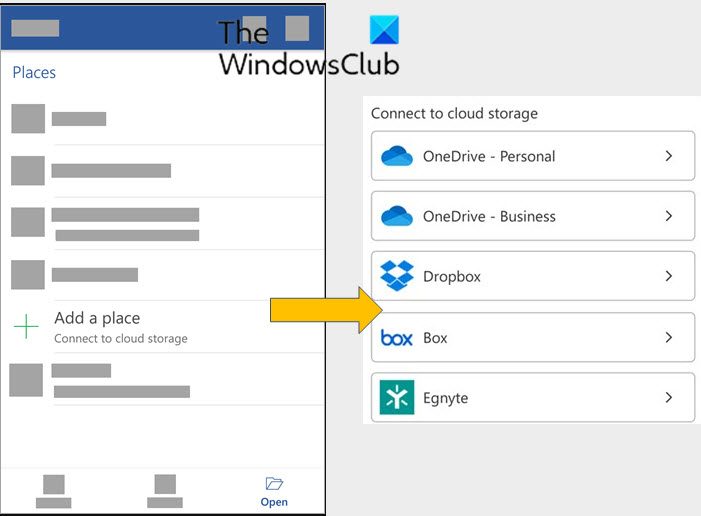
Task: Click the OneDrive - Business cloud icon
Action: (x=397, y=216)
